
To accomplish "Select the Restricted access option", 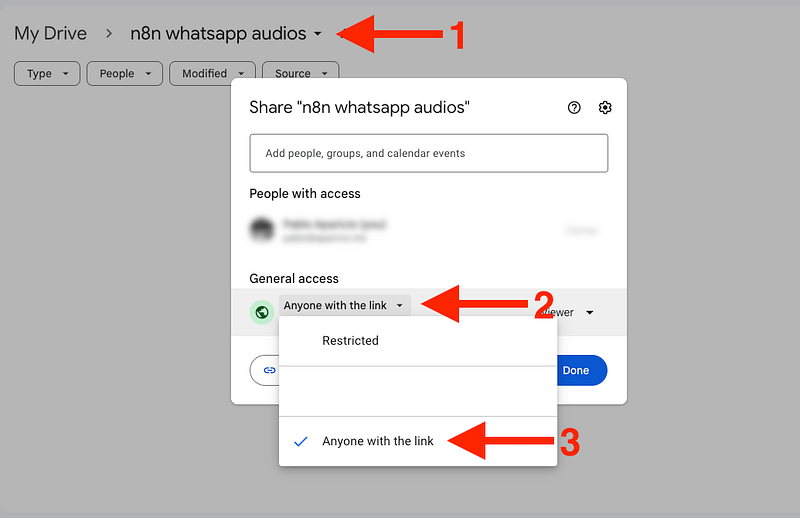I will click(350, 341).
